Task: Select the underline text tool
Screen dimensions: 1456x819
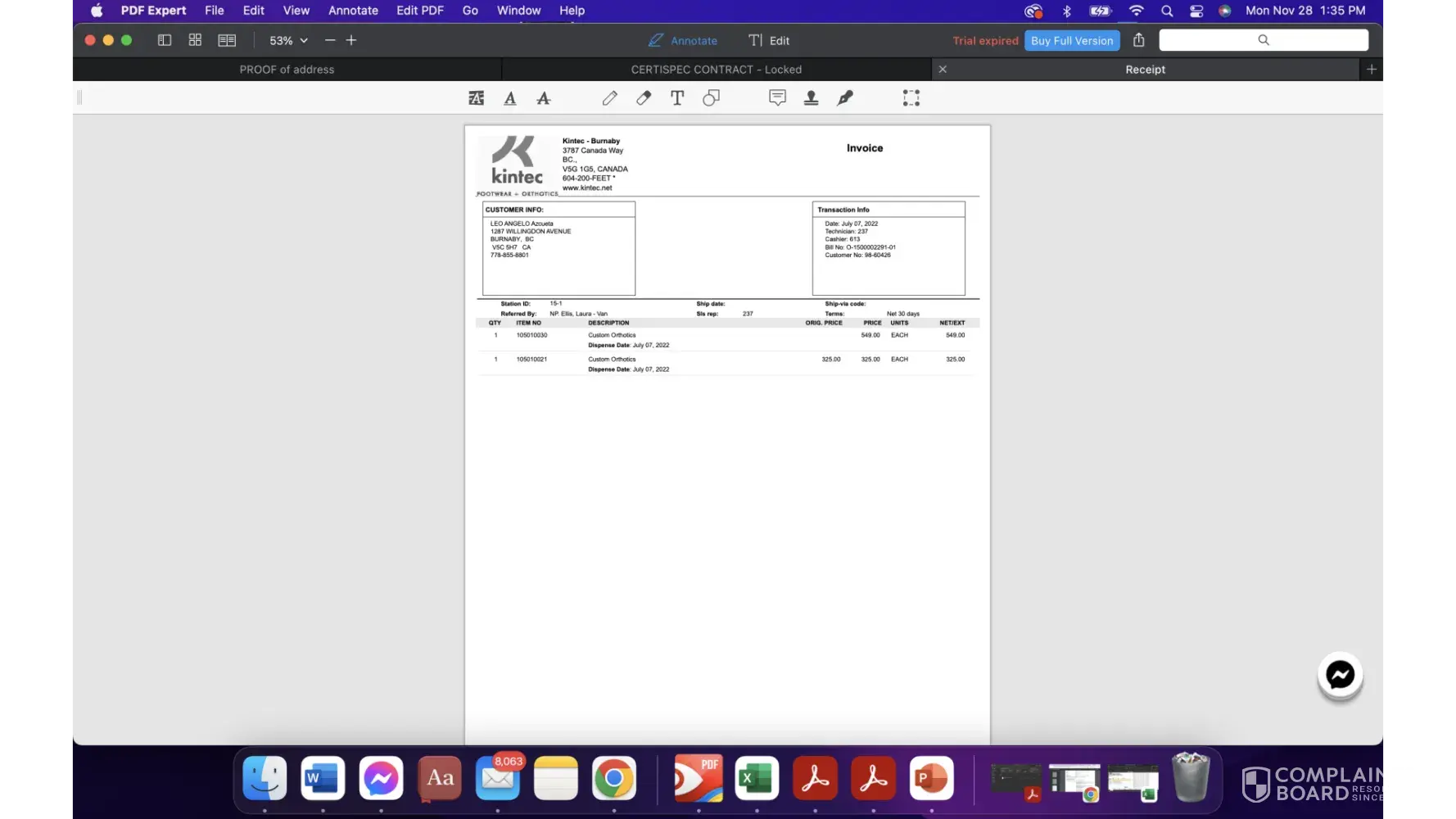Action: (x=510, y=98)
